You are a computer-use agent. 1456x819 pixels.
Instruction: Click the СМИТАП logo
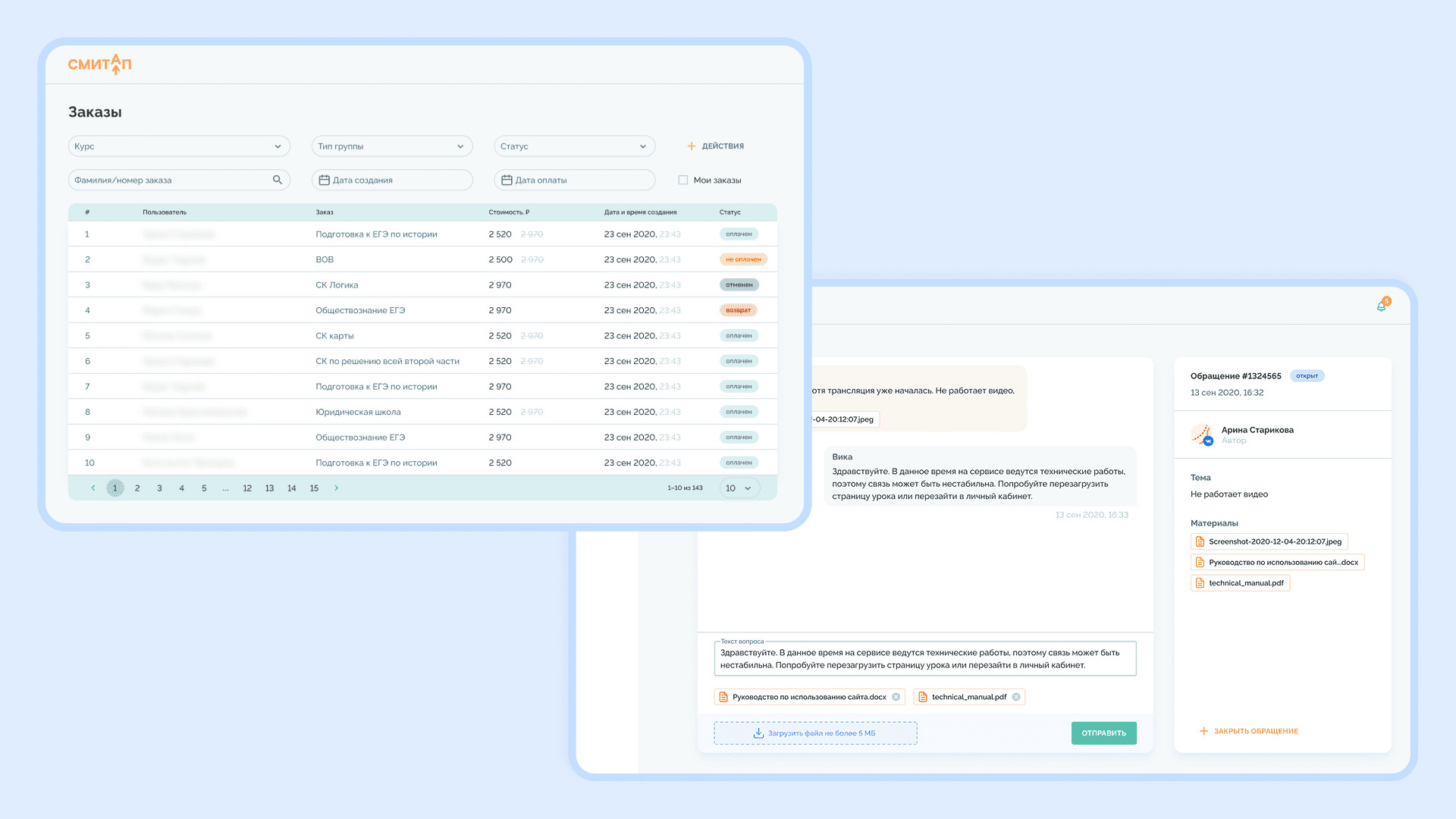tap(99, 64)
